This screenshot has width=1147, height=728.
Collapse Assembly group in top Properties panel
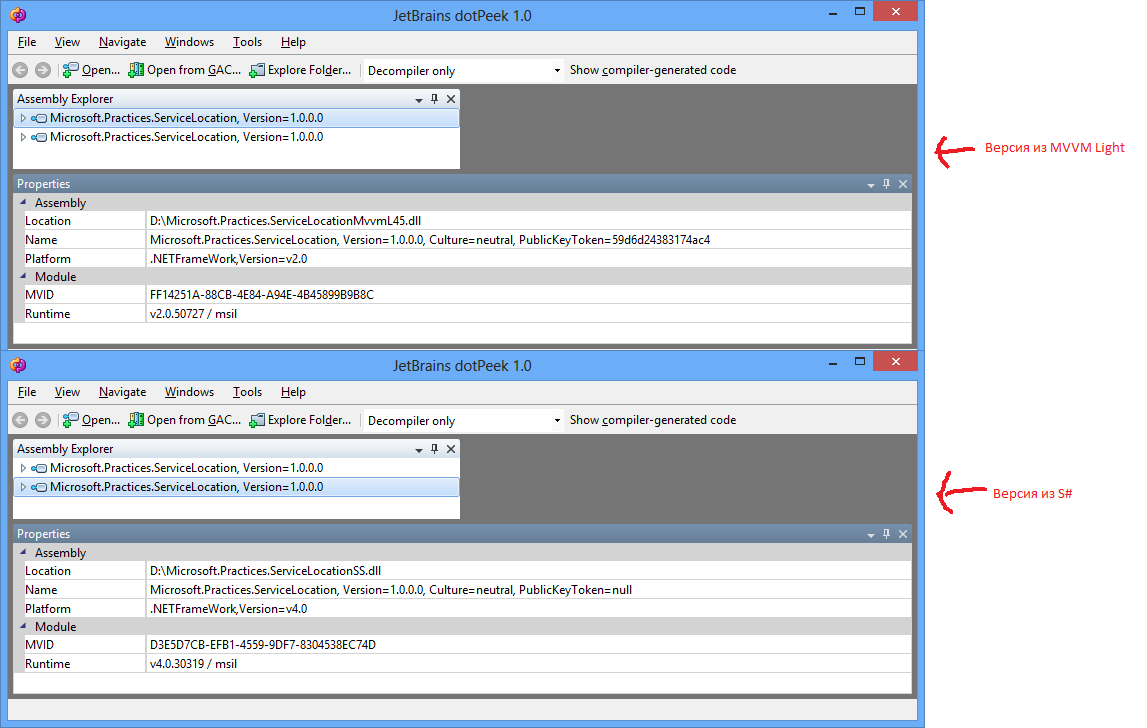click(23, 202)
